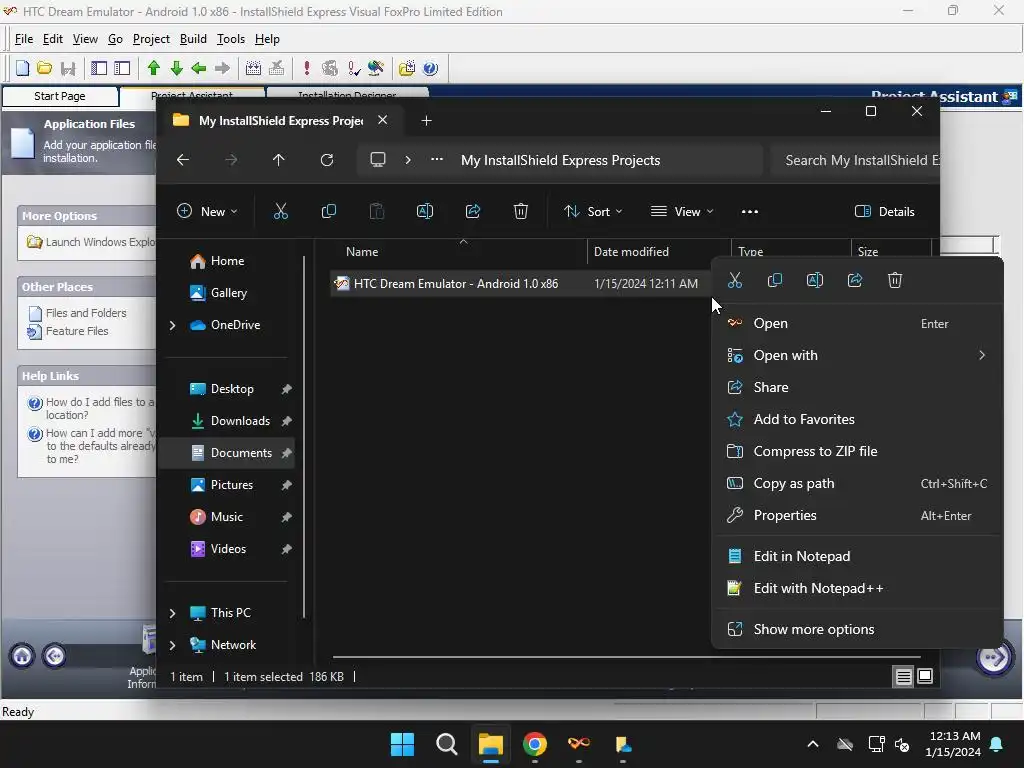Click the Date modified column header
This screenshot has width=1024, height=768.
(659, 252)
